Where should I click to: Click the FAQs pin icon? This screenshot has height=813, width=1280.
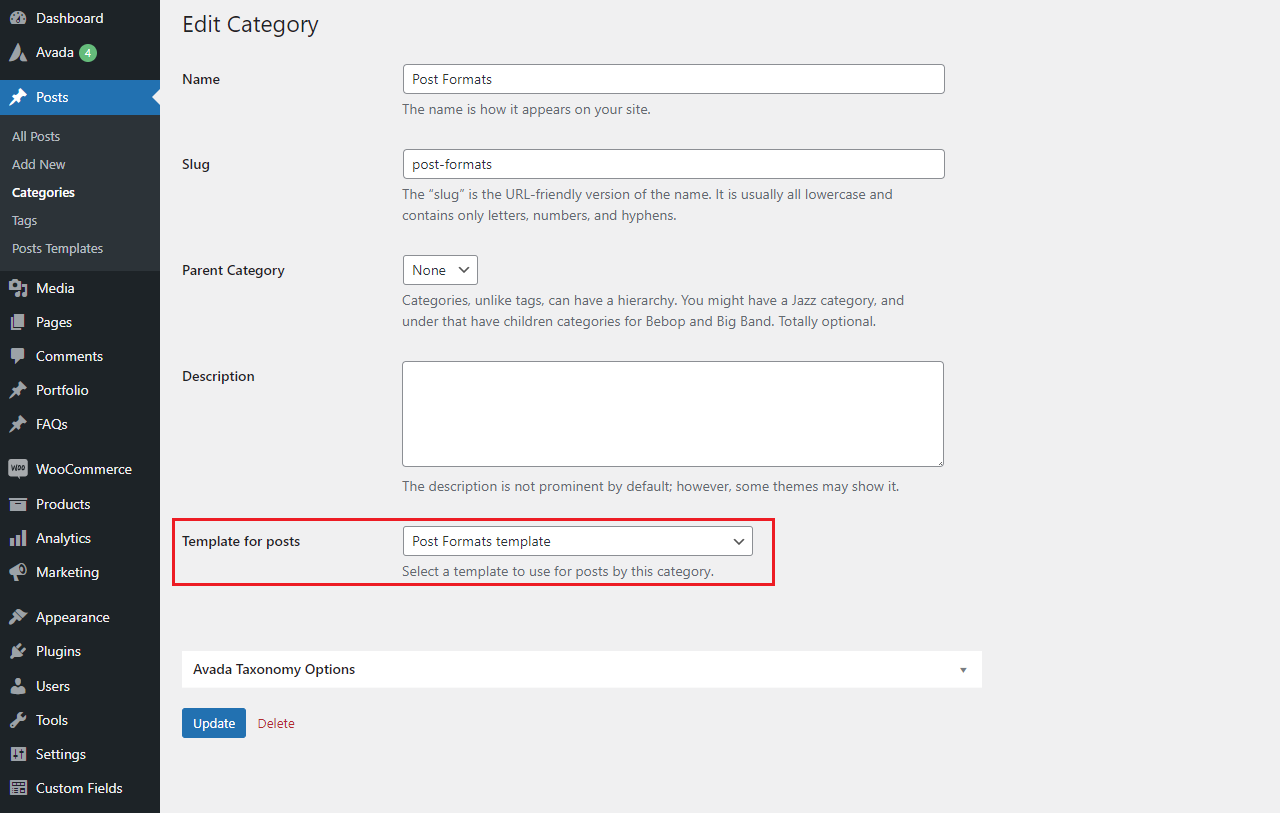point(18,424)
